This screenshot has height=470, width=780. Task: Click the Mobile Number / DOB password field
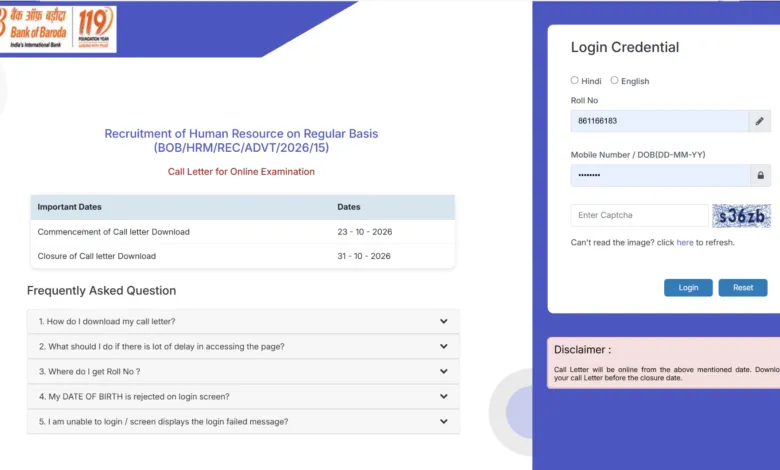click(661, 175)
